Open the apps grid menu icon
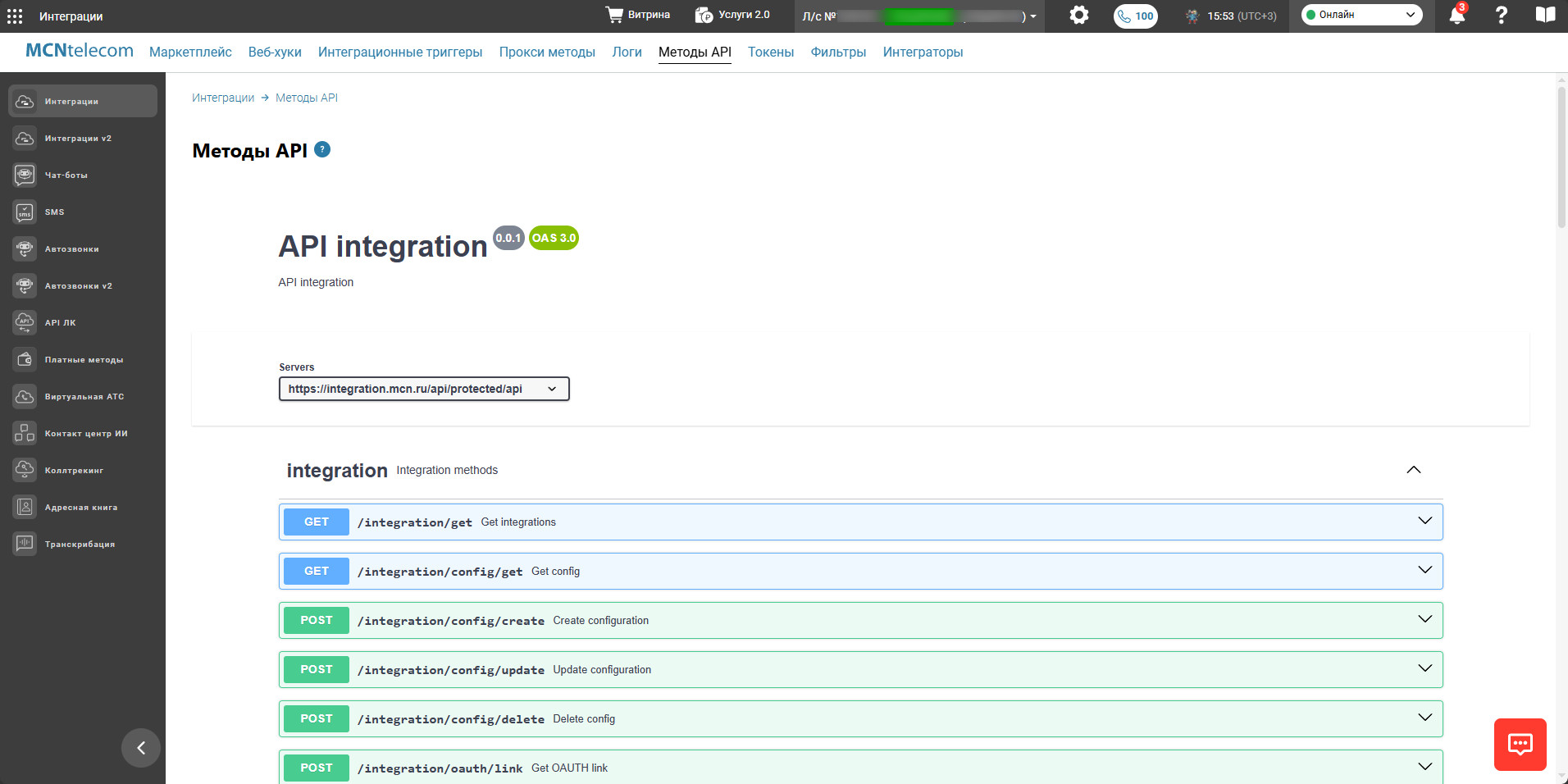 [15, 16]
